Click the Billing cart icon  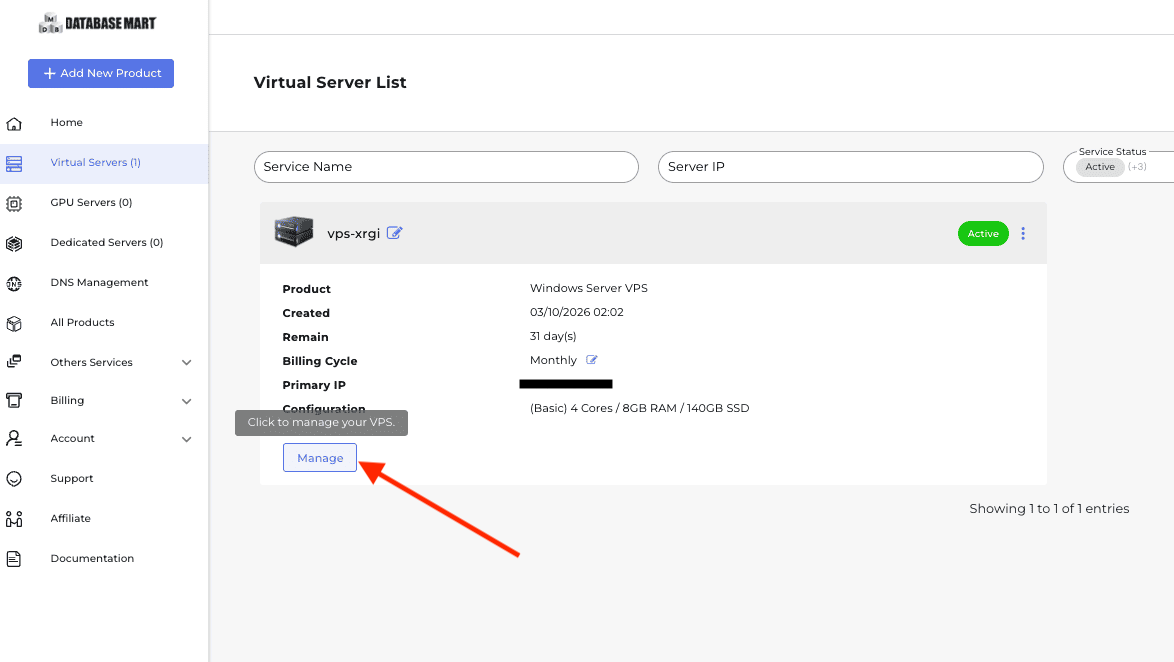[x=14, y=400]
